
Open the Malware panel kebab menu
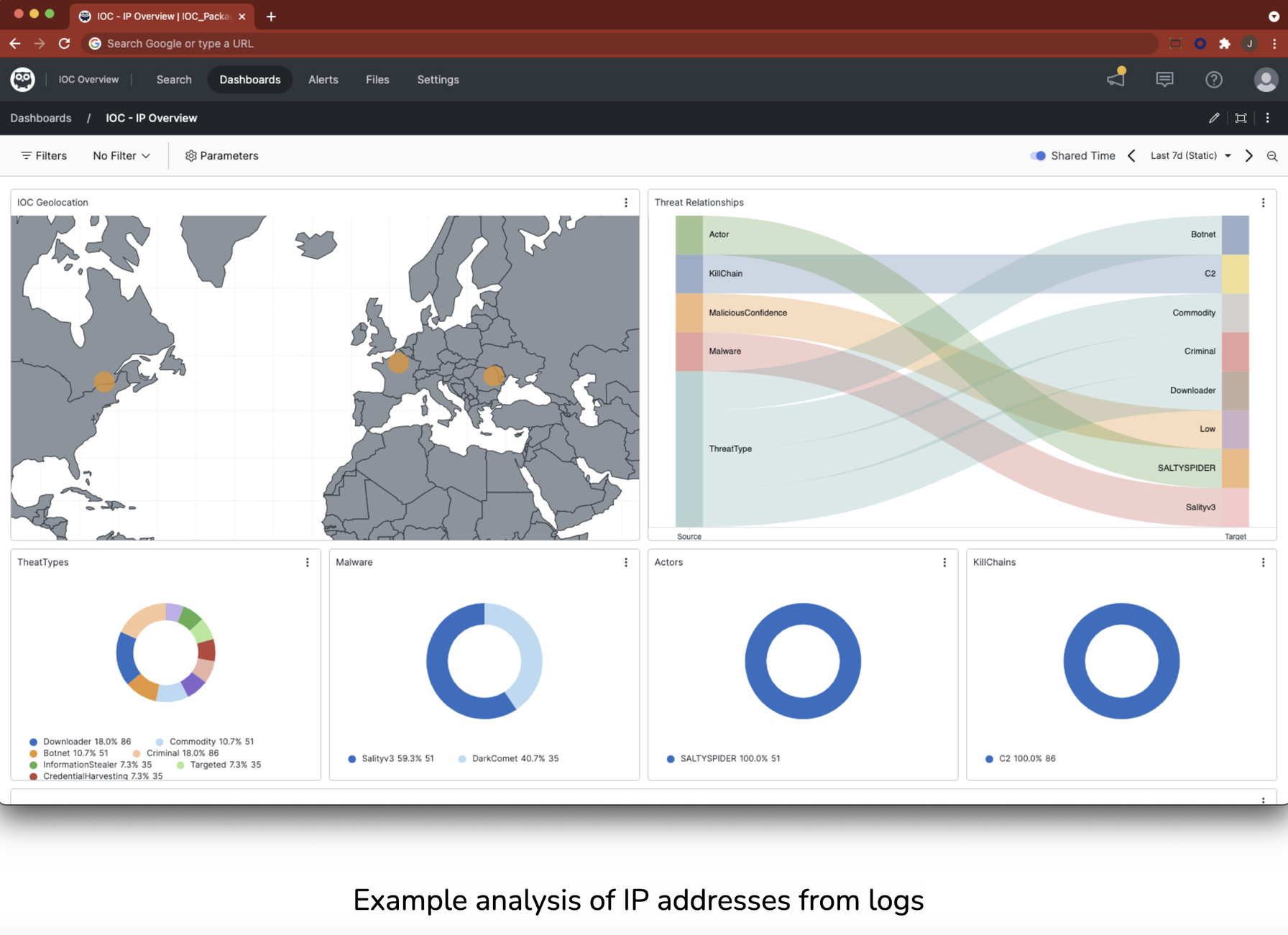[x=626, y=562]
